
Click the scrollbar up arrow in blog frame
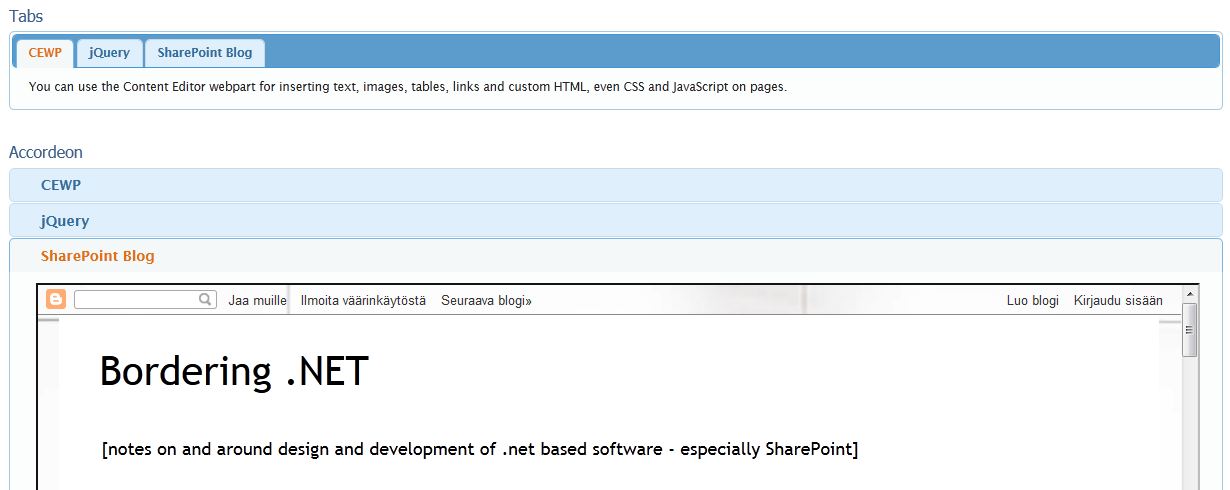(1190, 294)
